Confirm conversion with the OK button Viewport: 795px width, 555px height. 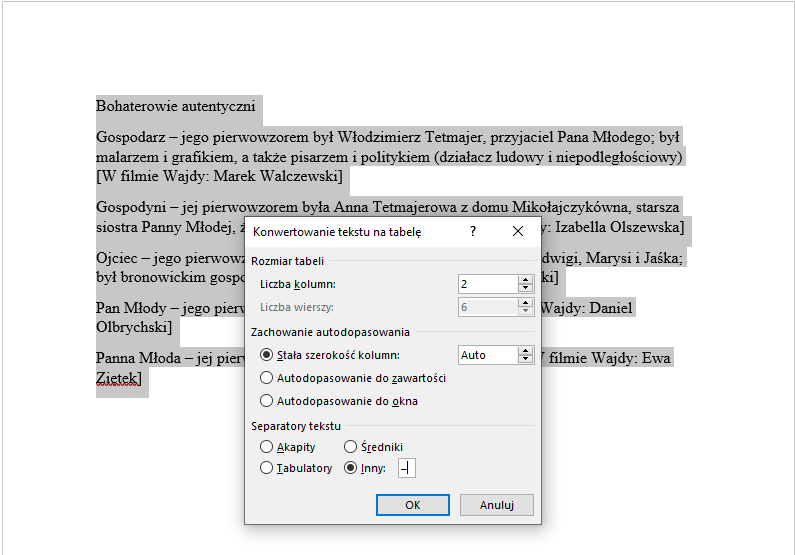(x=412, y=505)
